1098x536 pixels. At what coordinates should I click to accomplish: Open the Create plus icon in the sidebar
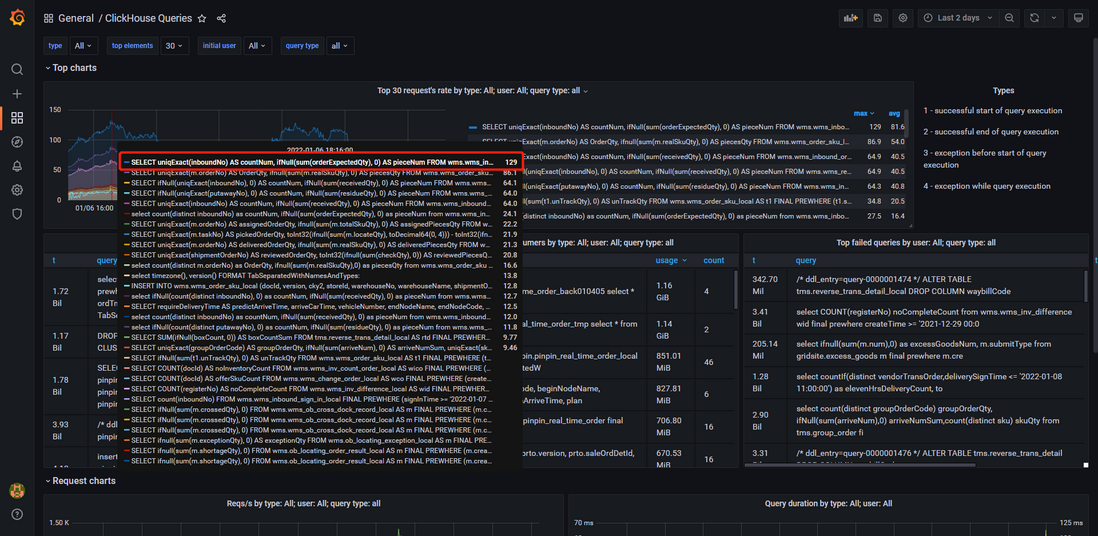point(18,94)
